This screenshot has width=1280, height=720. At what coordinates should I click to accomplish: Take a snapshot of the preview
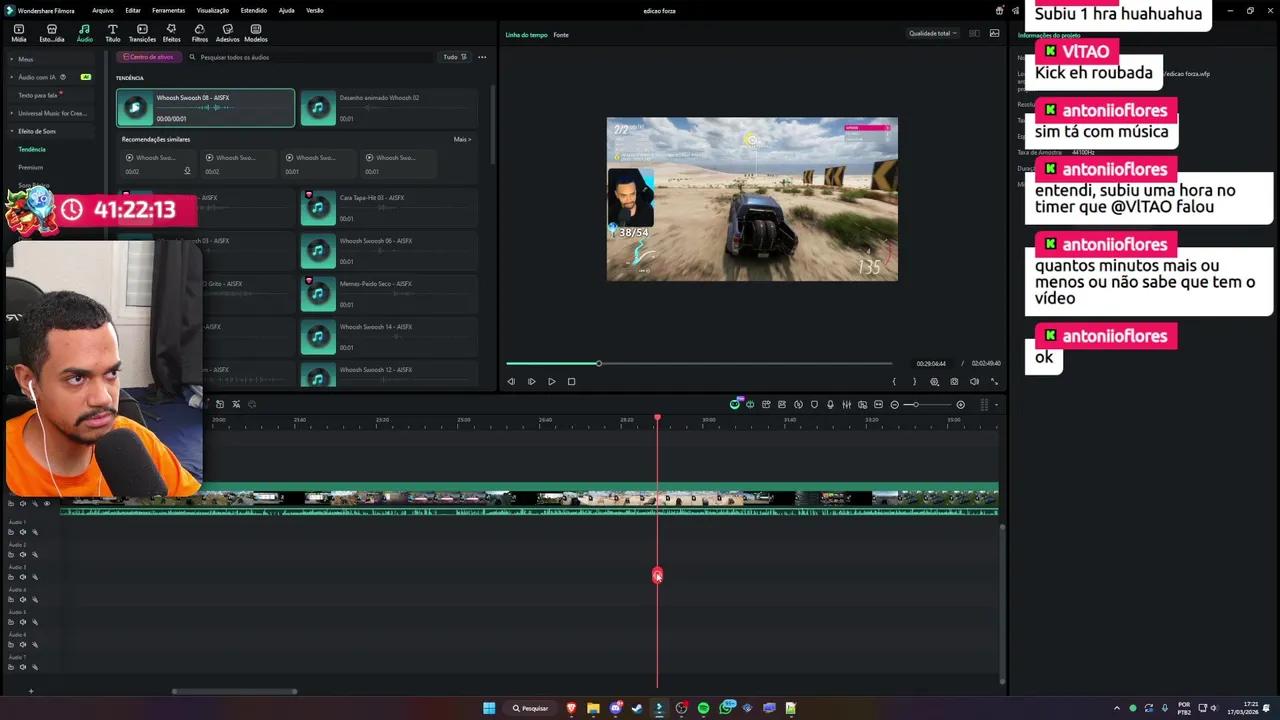click(954, 381)
